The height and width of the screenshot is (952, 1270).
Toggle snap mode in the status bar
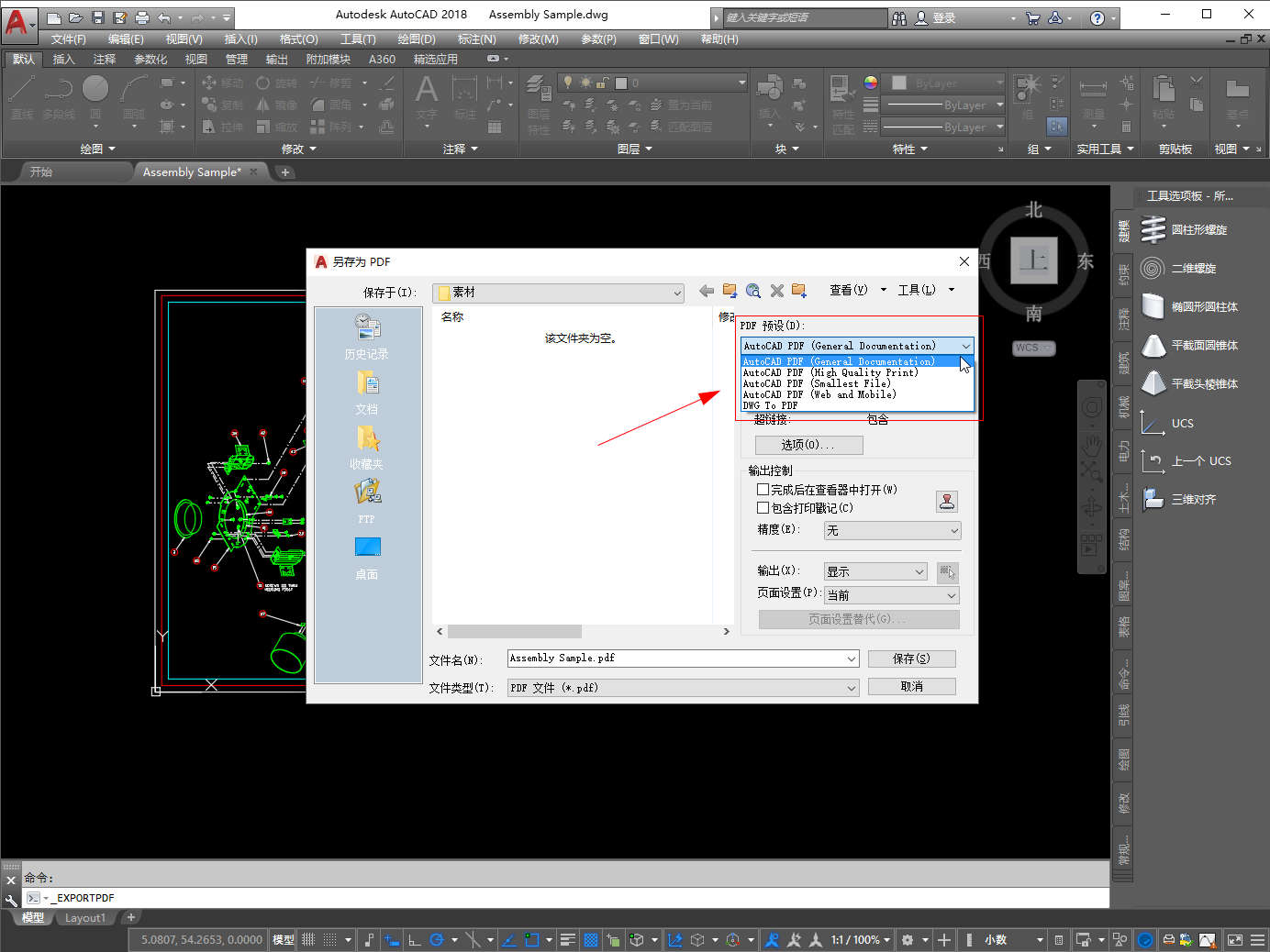(x=329, y=940)
